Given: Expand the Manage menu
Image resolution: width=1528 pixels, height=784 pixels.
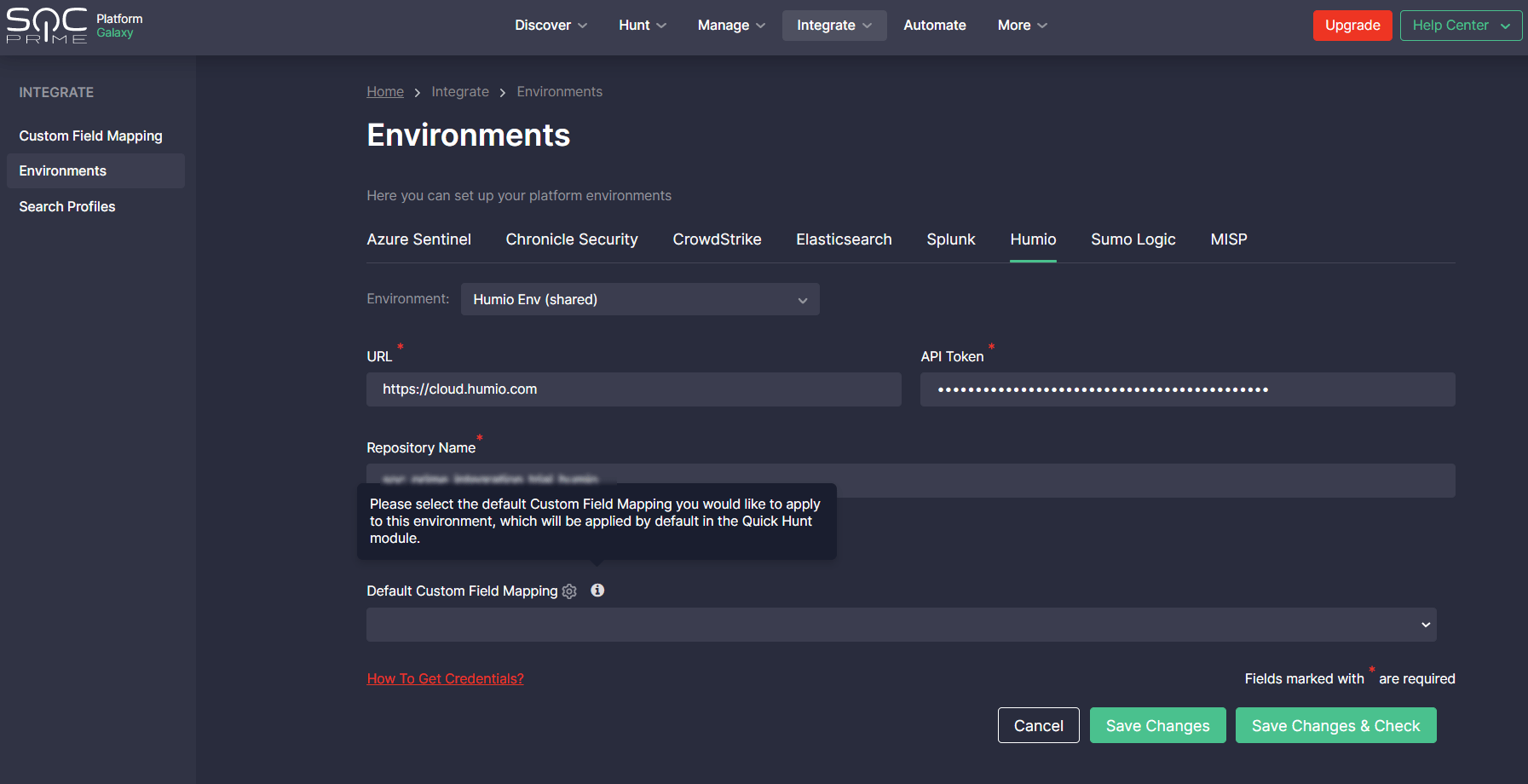Looking at the screenshot, I should [731, 26].
